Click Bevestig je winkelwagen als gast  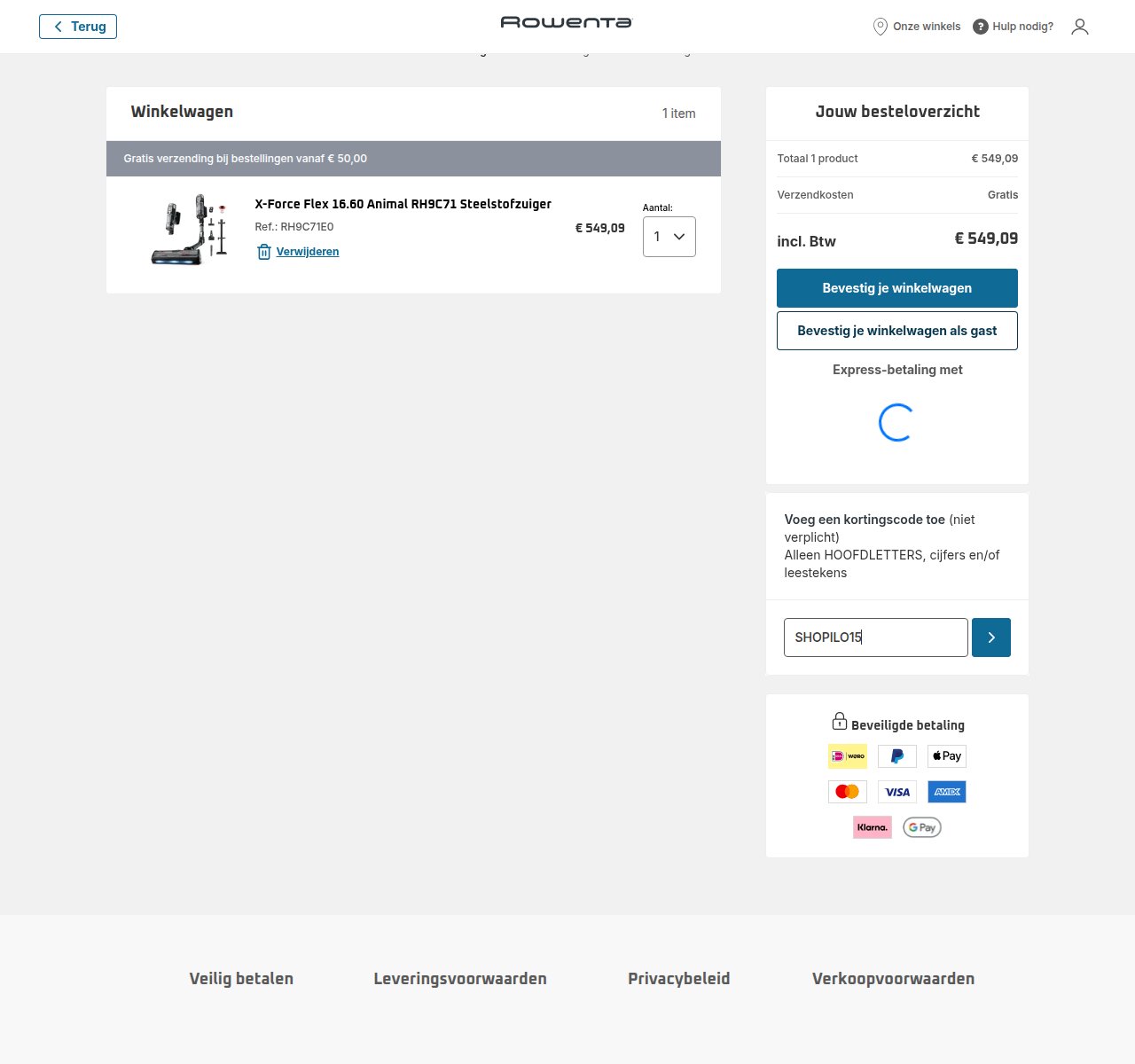pyautogui.click(x=897, y=331)
